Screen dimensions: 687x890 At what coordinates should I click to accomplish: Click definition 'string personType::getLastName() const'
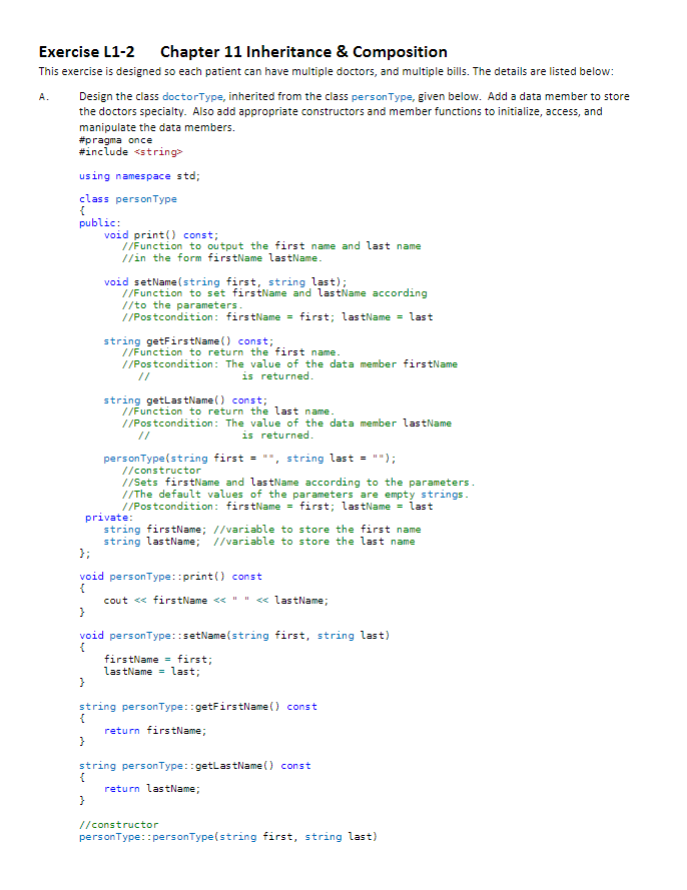tap(195, 766)
